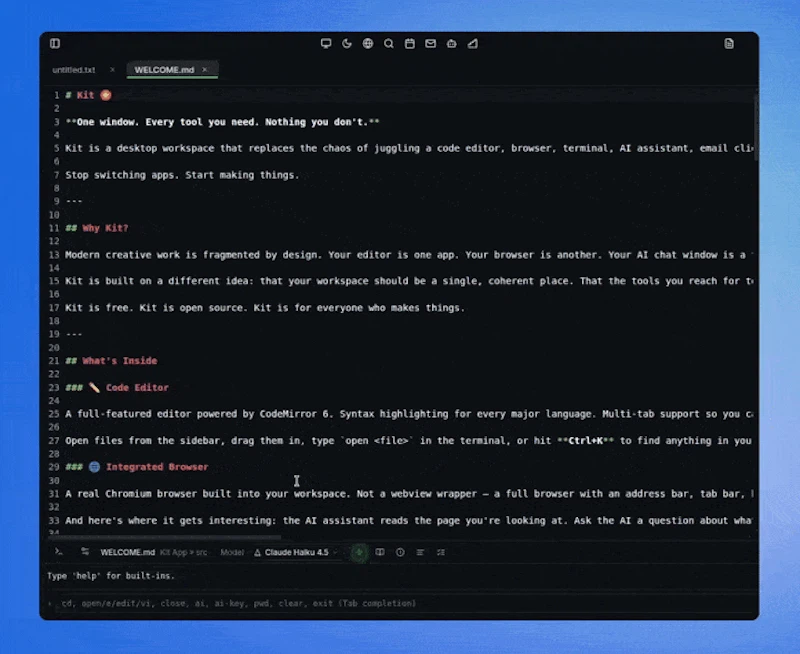Click the split-view book icon in bottom bar

380,552
